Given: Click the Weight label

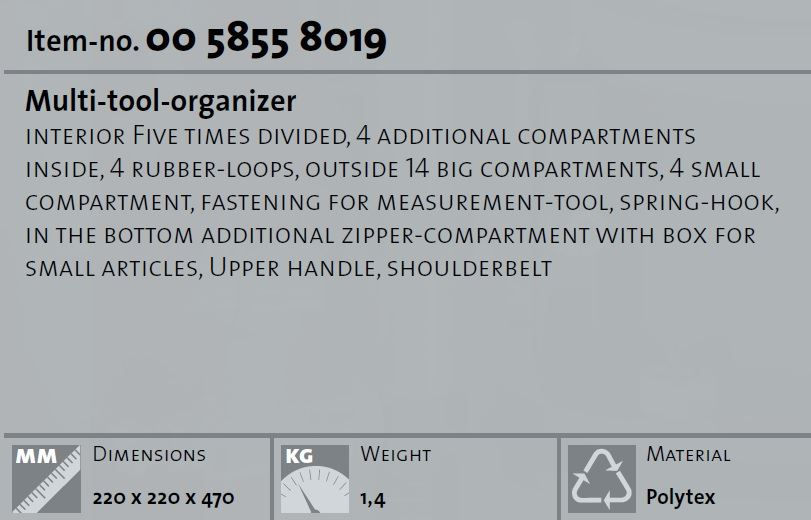Looking at the screenshot, I should tap(396, 454).
